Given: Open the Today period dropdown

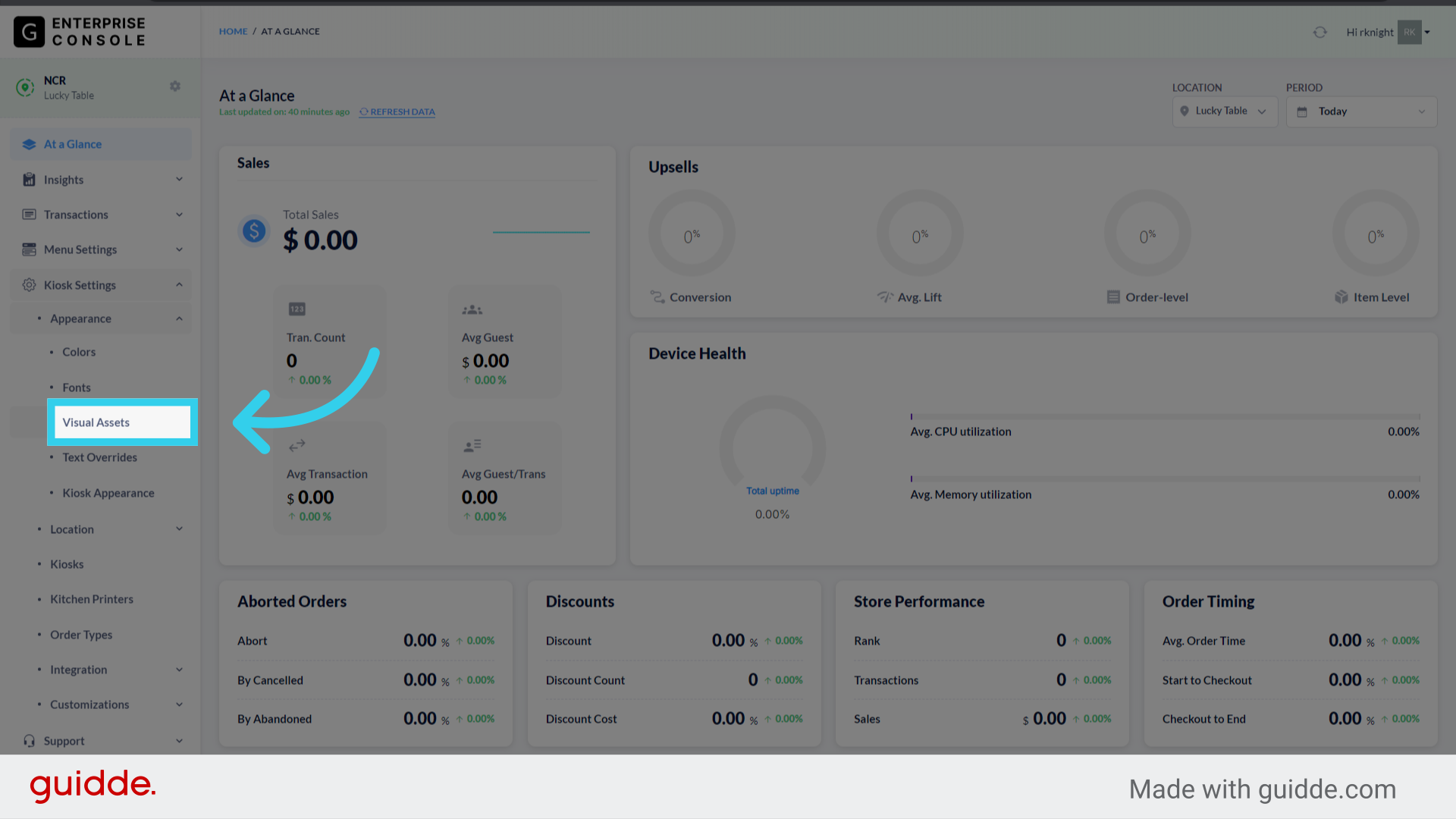Looking at the screenshot, I should [1361, 111].
